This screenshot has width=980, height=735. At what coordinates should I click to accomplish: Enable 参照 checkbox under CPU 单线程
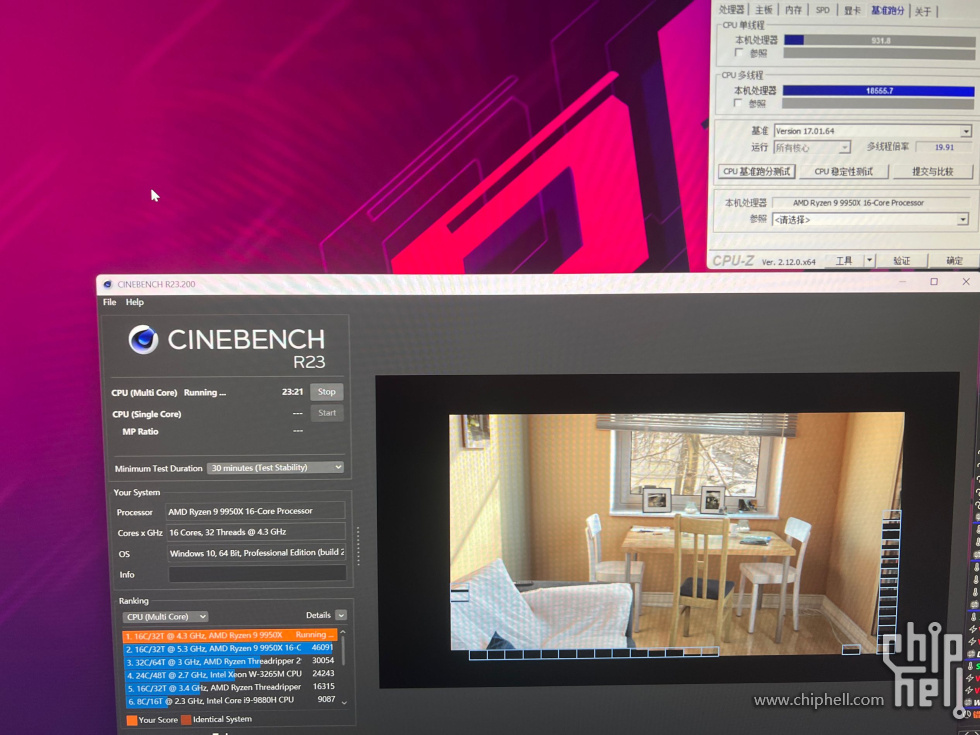click(x=739, y=53)
